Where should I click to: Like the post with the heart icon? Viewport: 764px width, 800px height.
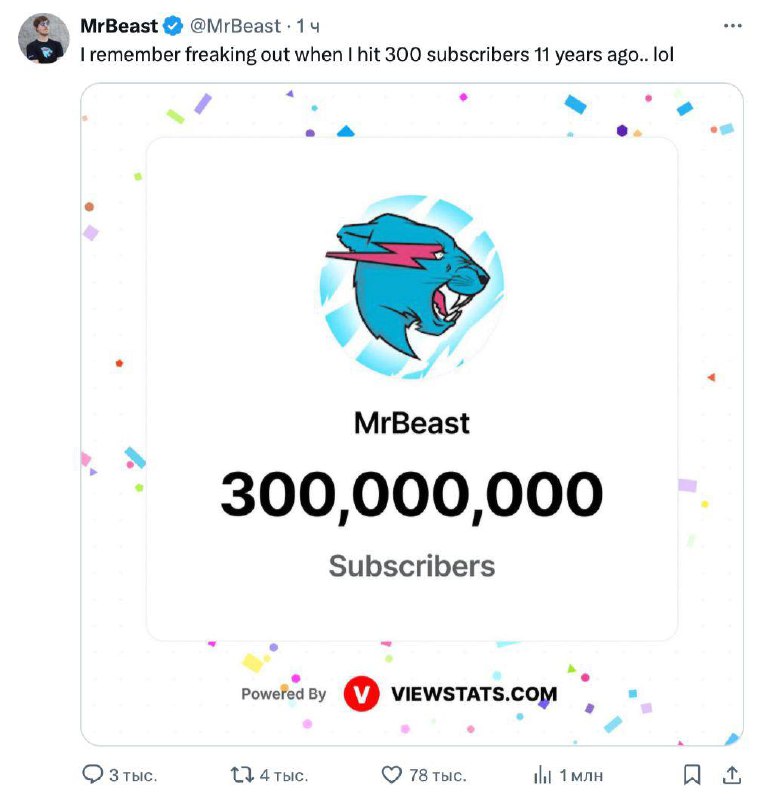click(x=393, y=775)
